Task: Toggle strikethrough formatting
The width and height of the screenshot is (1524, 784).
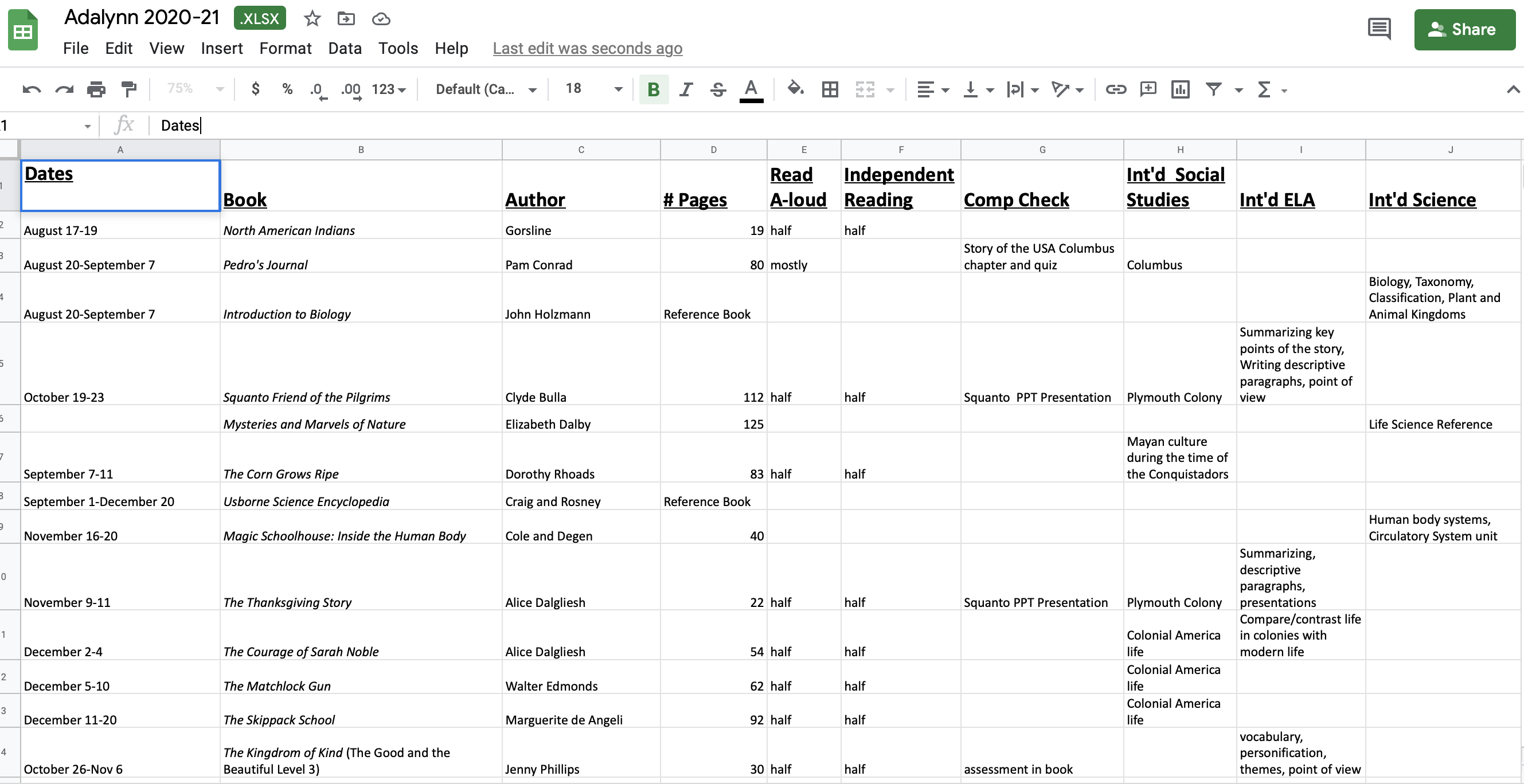Action: click(718, 90)
